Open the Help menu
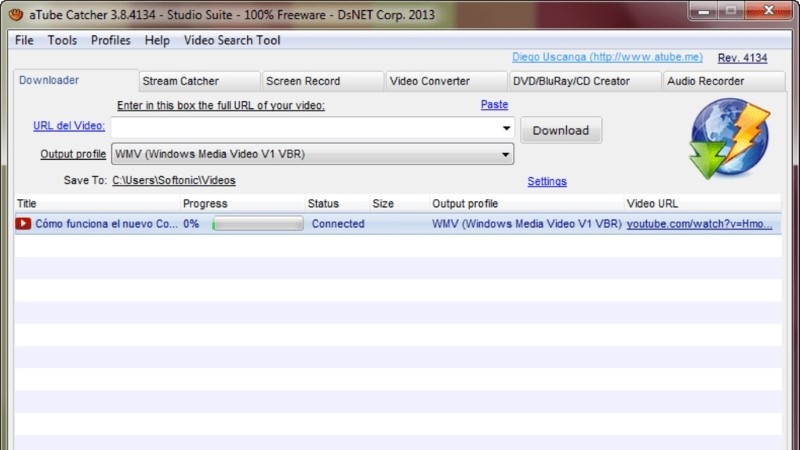 point(157,40)
